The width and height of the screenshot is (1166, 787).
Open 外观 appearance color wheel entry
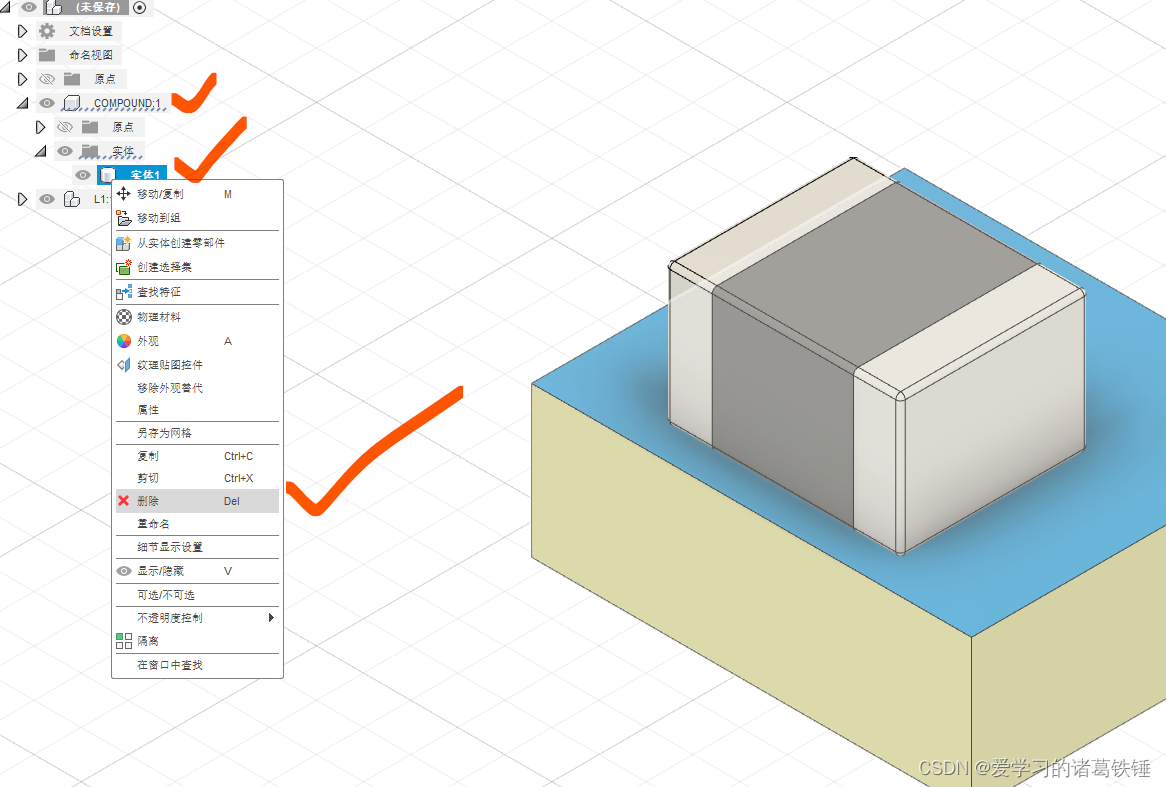[x=124, y=341]
